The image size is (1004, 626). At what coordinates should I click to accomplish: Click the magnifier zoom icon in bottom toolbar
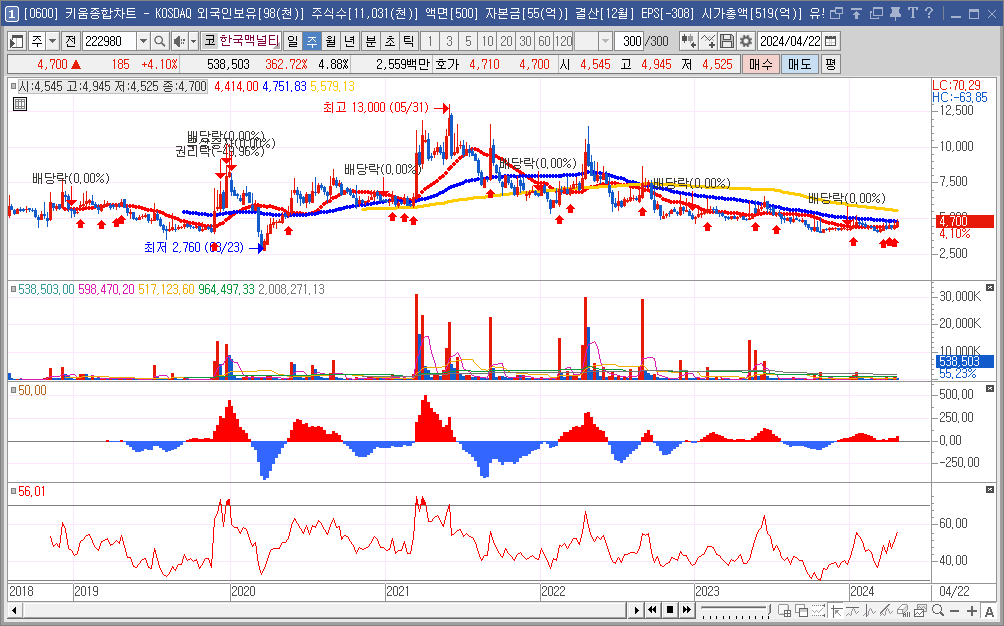point(938,610)
